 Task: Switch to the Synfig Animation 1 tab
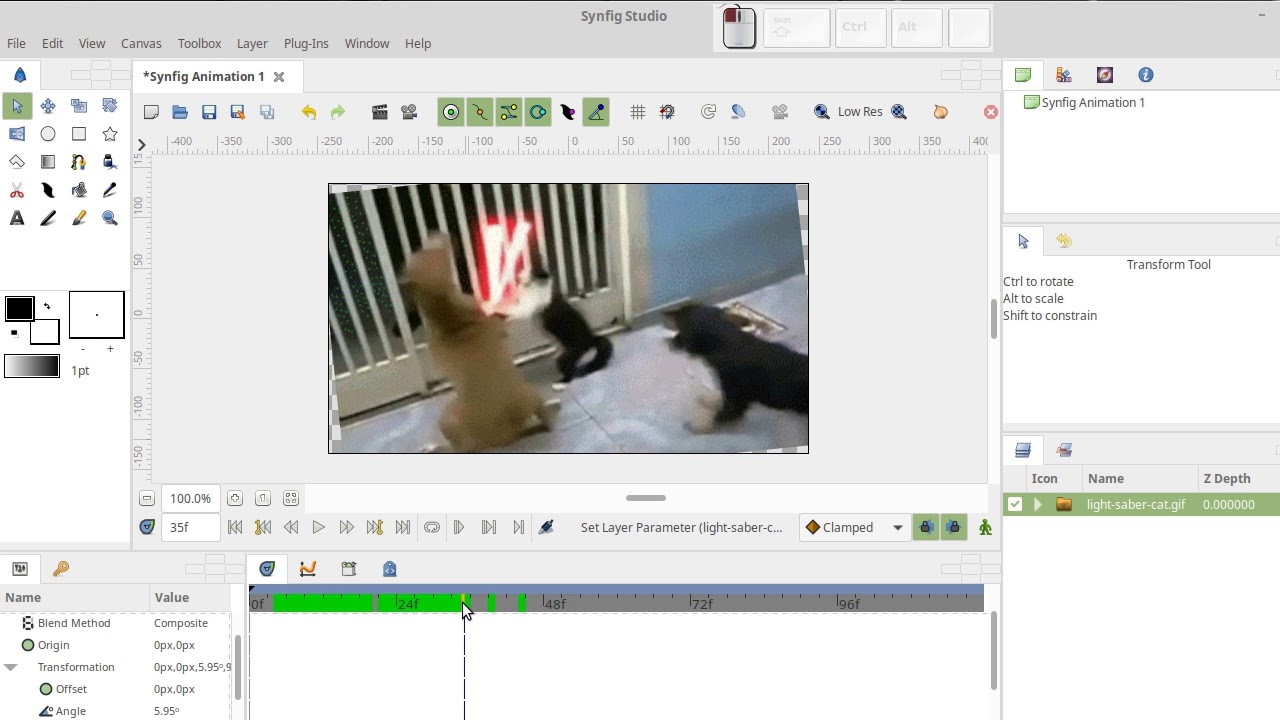(x=203, y=76)
